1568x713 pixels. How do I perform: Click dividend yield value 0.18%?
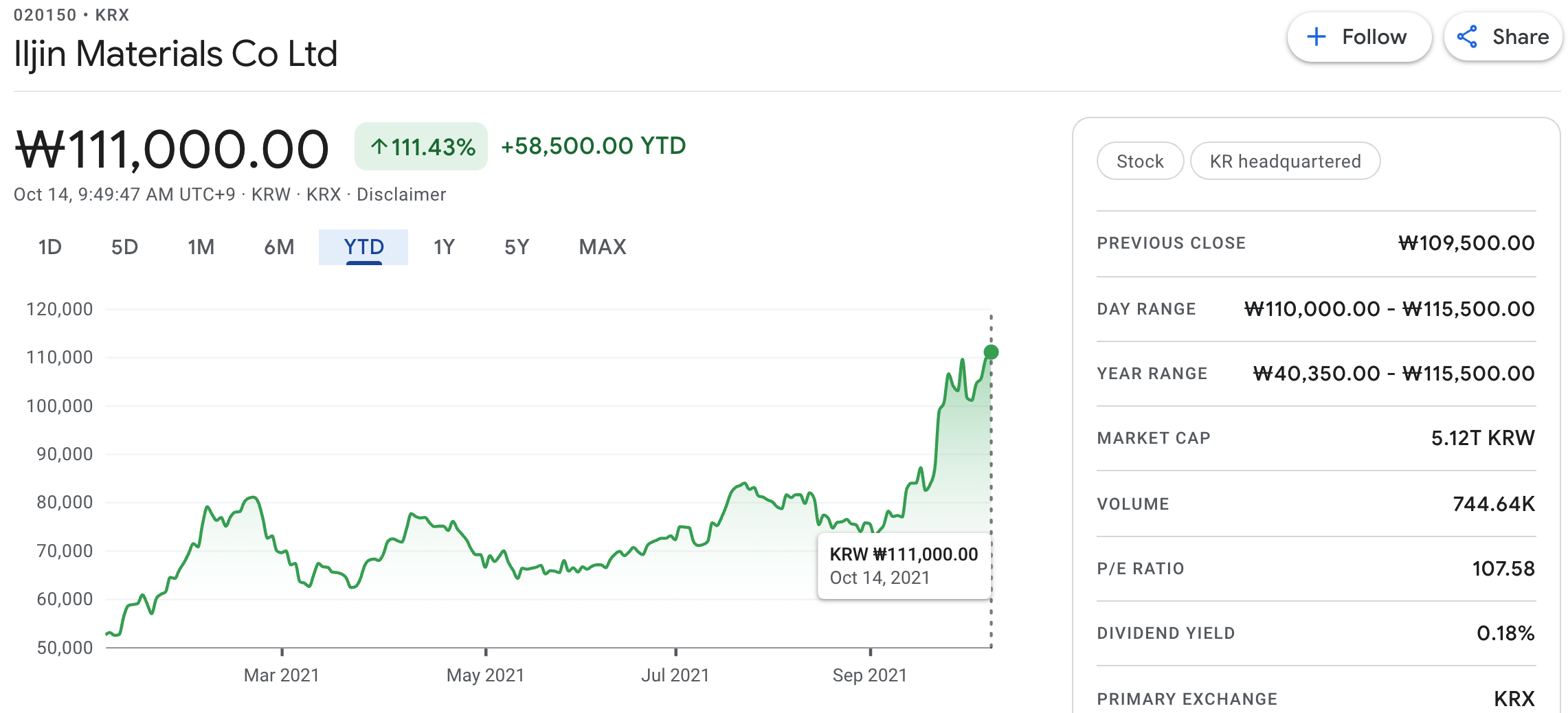1505,633
